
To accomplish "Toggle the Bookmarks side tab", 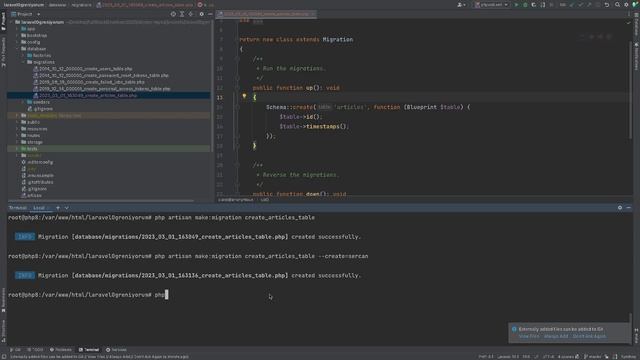I will pos(3,300).
